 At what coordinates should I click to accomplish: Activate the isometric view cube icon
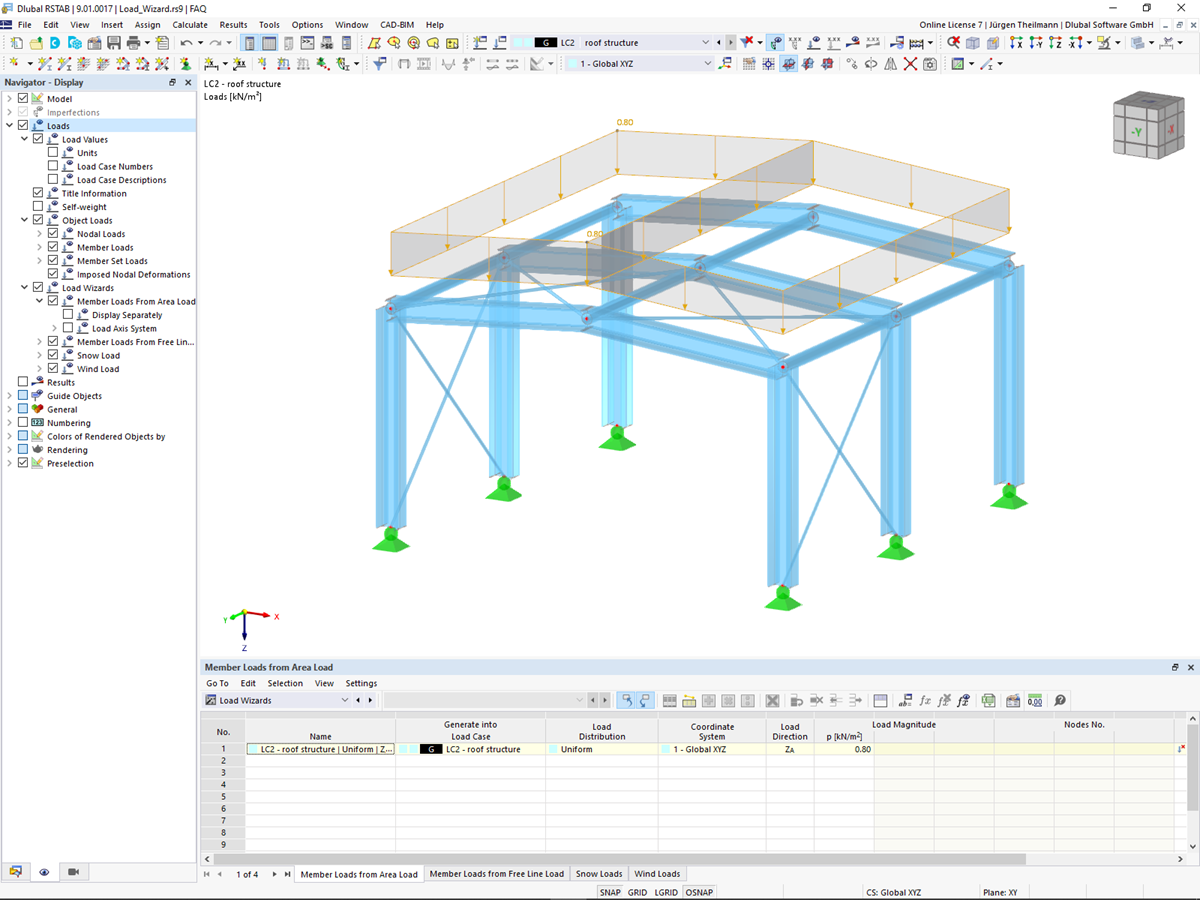coord(1148,125)
